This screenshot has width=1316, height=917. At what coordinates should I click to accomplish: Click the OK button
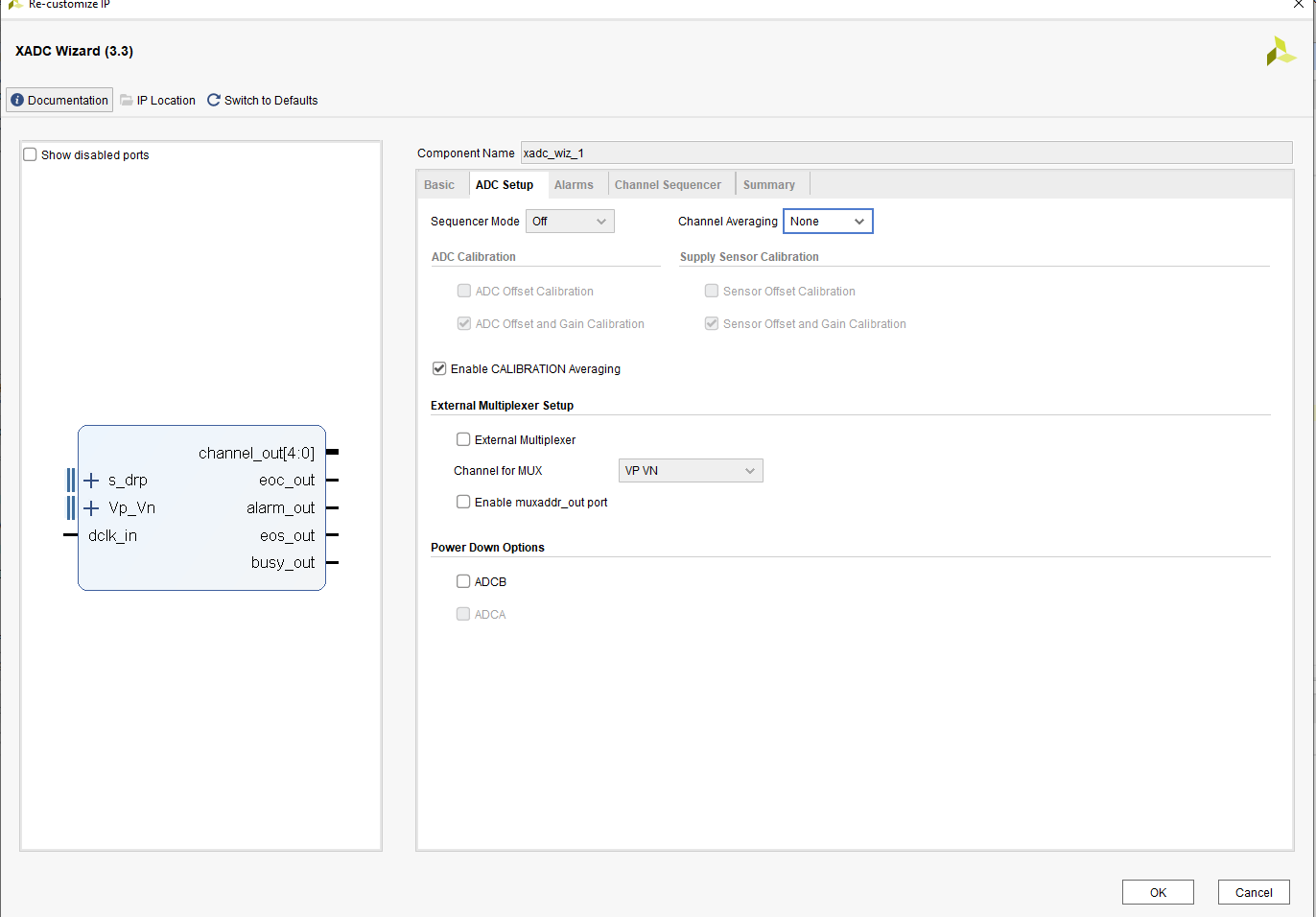(x=1158, y=892)
